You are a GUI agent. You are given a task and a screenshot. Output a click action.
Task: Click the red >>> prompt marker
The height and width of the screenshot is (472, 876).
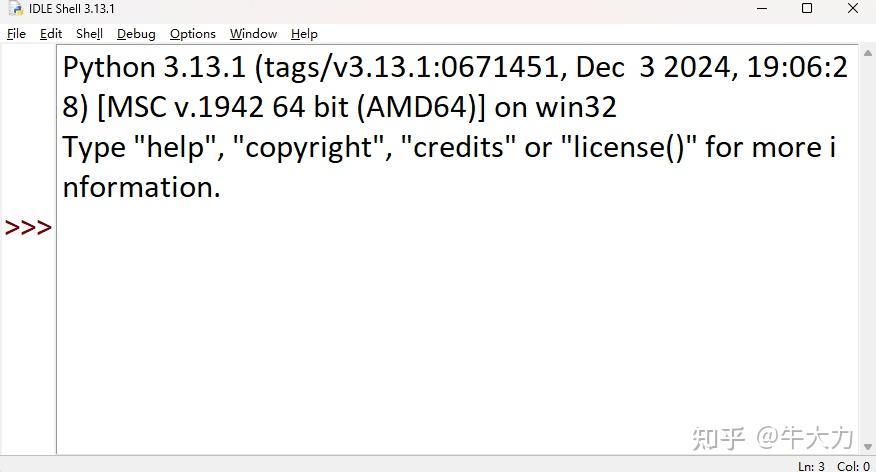28,227
